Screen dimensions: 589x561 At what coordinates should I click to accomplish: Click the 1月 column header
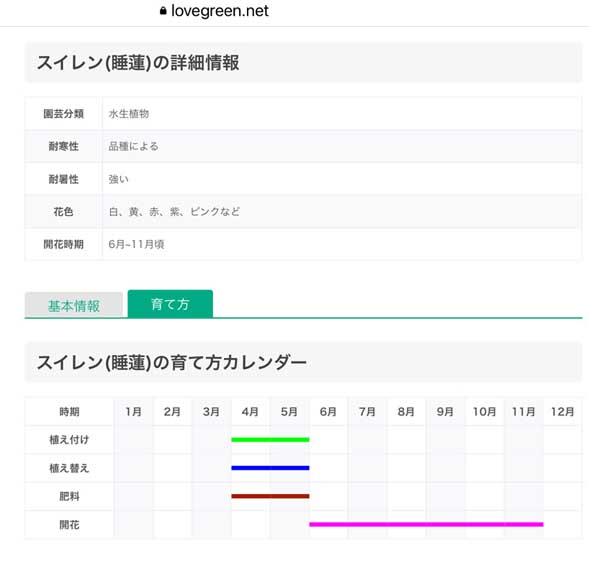(133, 412)
